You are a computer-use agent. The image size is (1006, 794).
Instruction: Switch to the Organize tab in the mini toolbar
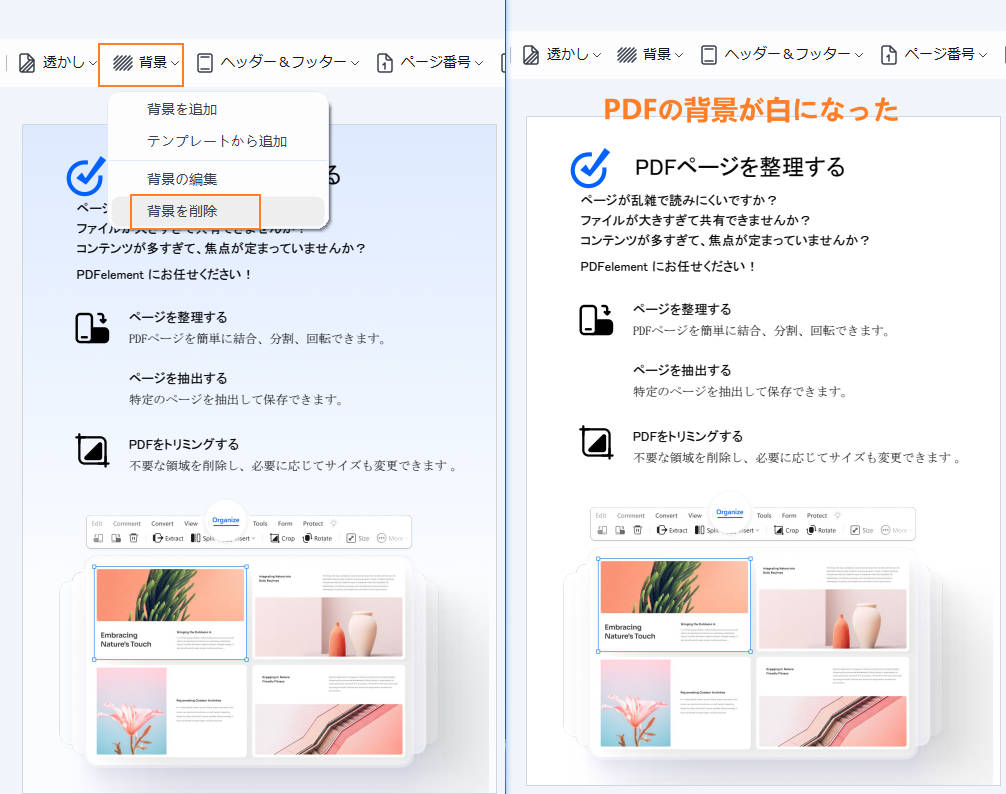click(x=226, y=519)
